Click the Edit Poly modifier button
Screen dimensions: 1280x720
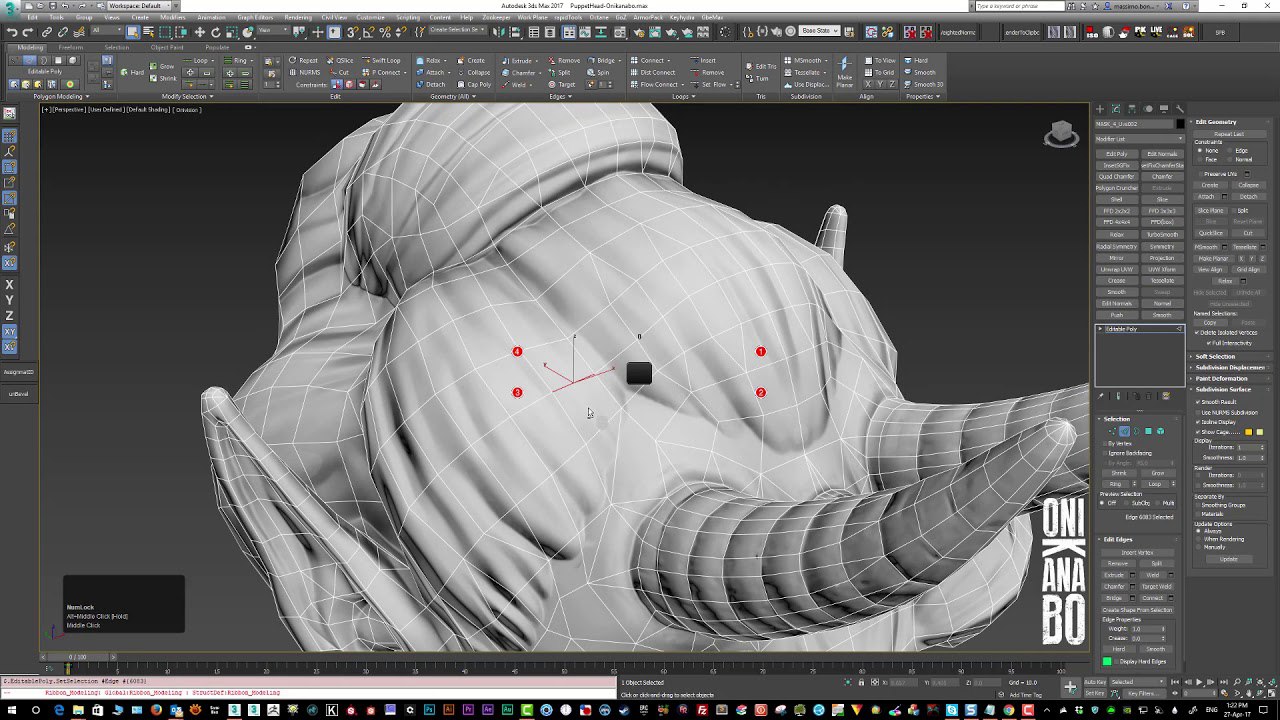[1116, 154]
